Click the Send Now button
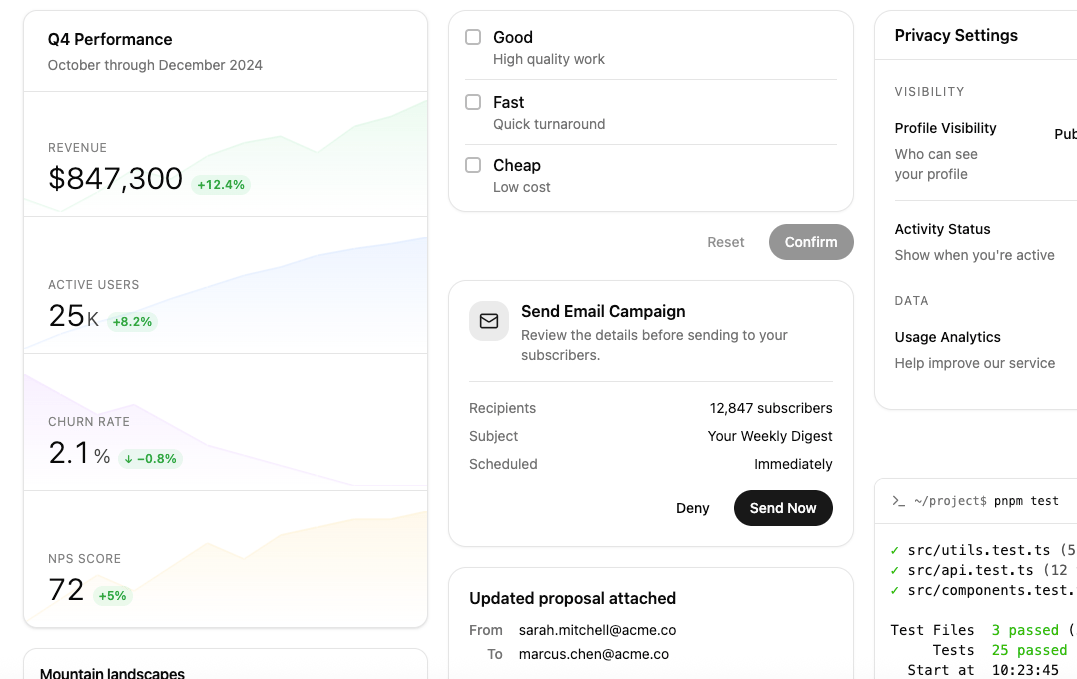Viewport: 1077px width, 679px height. tap(783, 508)
